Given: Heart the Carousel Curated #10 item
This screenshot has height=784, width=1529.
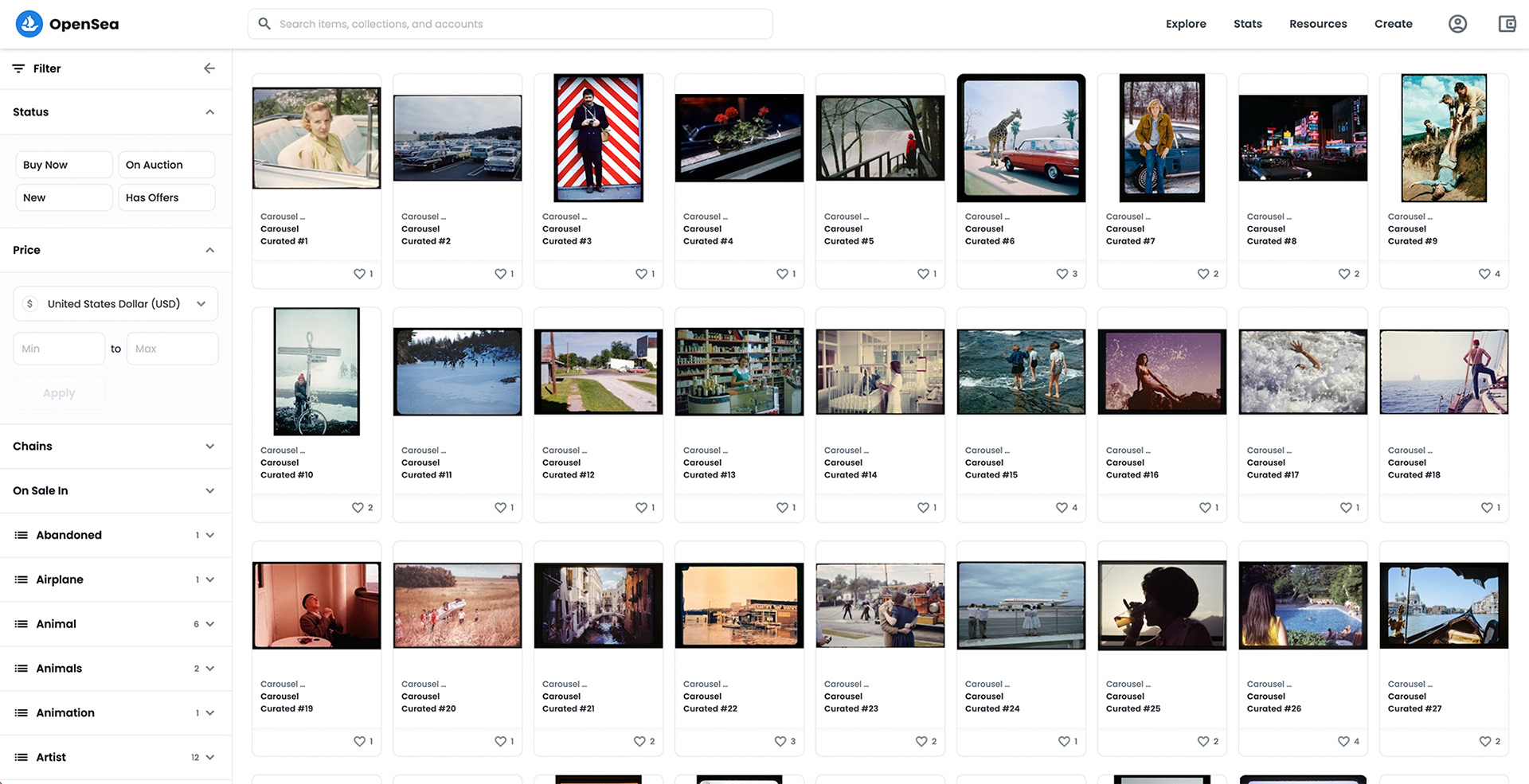Looking at the screenshot, I should [358, 508].
